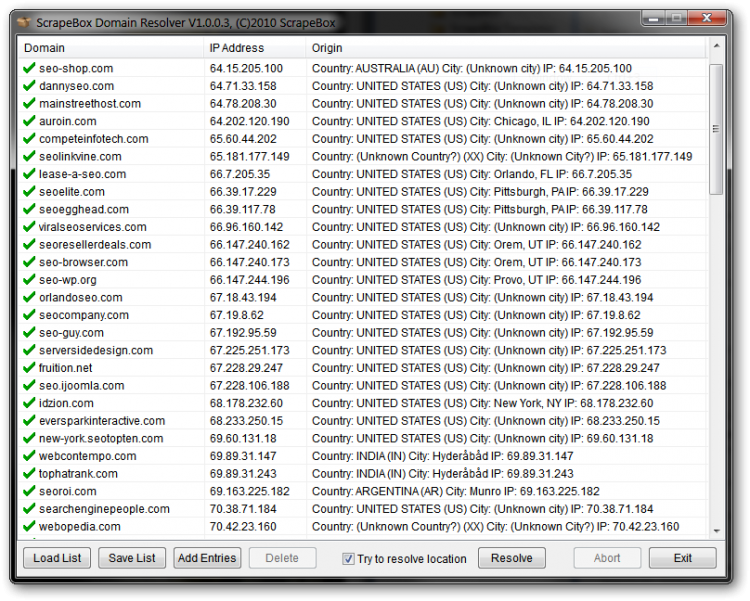Click the ScrapeBox app icon in title bar
This screenshot has height=601, width=750.
point(23,22)
